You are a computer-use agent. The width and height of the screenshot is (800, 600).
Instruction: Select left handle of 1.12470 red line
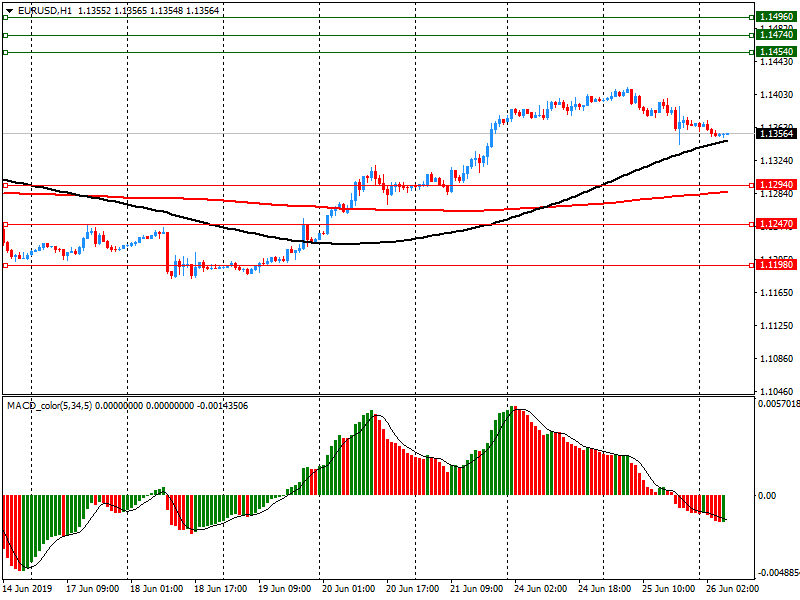tap(5, 224)
